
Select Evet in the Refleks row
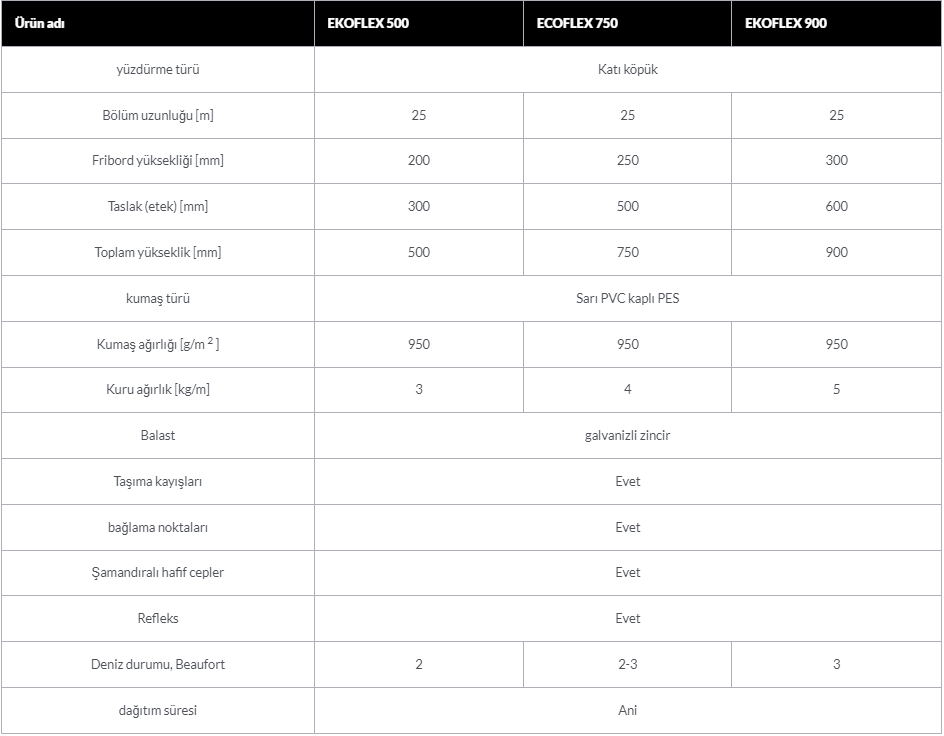click(627, 619)
